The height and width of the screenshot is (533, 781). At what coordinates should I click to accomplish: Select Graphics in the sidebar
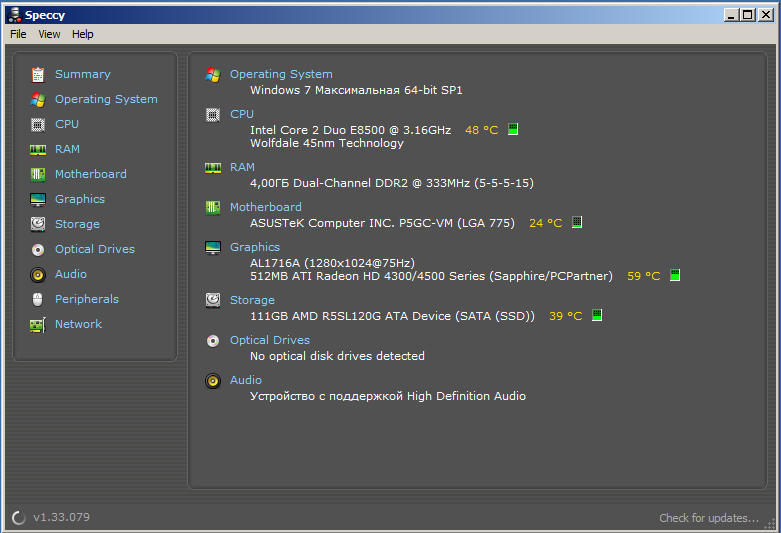coord(80,199)
